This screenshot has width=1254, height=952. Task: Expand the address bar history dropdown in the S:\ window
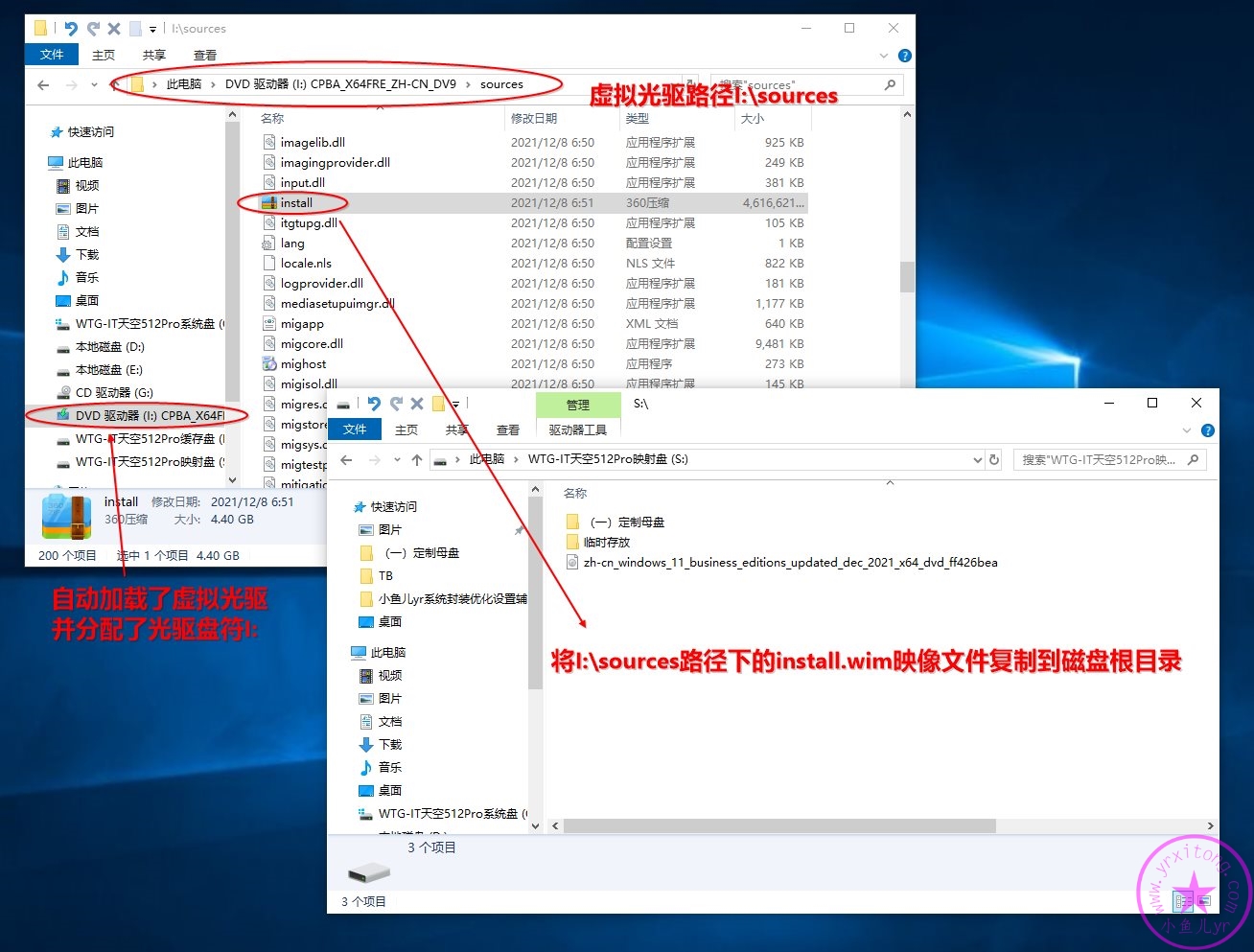[x=977, y=460]
